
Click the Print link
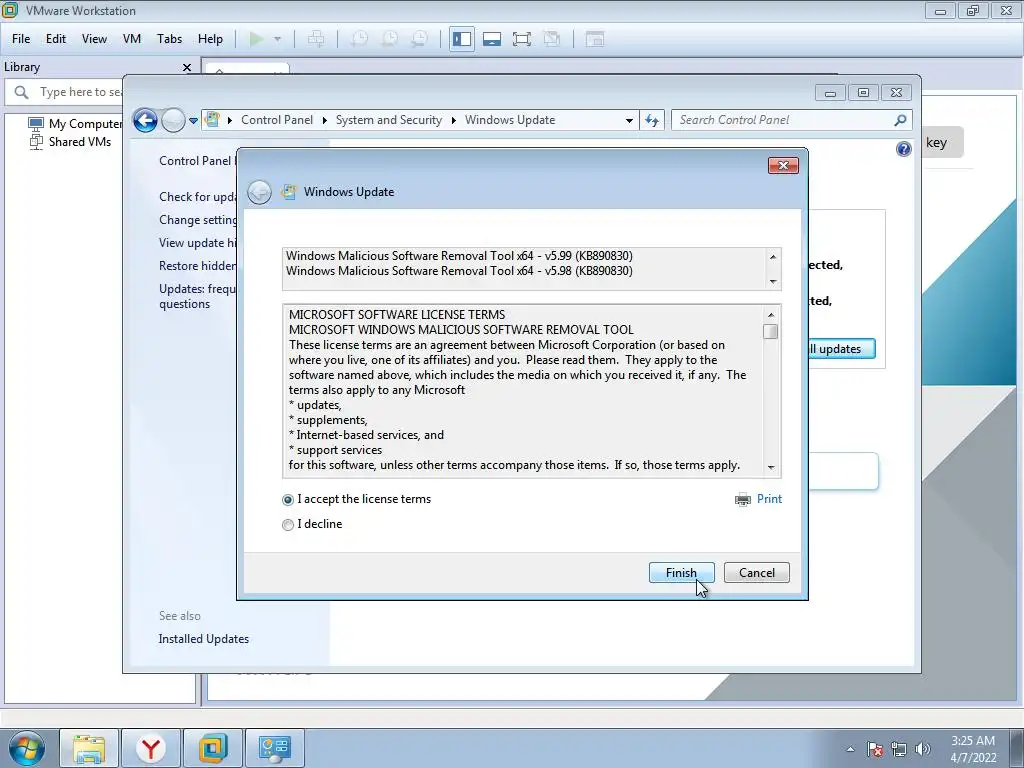pos(769,499)
